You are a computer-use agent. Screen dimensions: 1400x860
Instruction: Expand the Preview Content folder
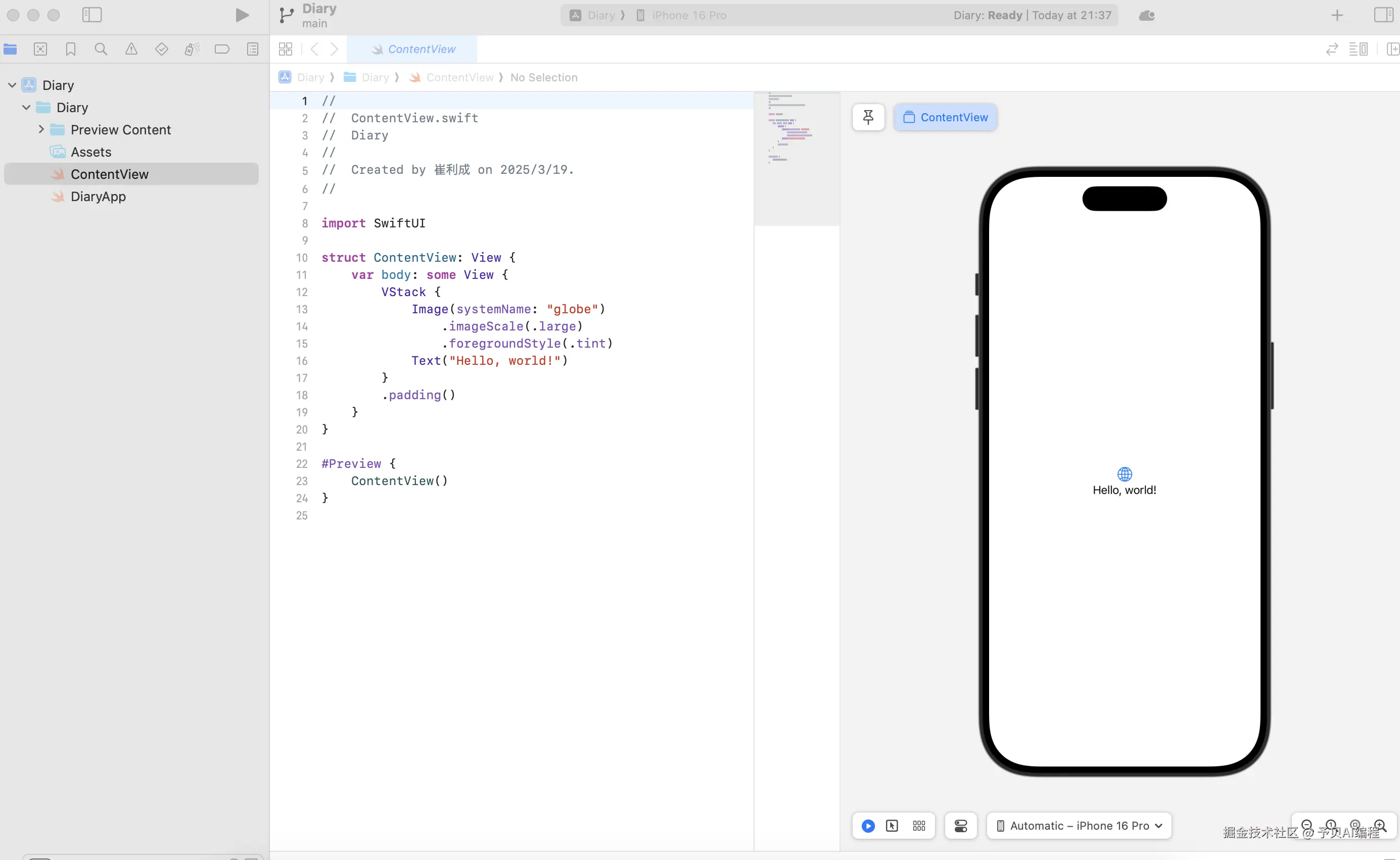(41, 130)
